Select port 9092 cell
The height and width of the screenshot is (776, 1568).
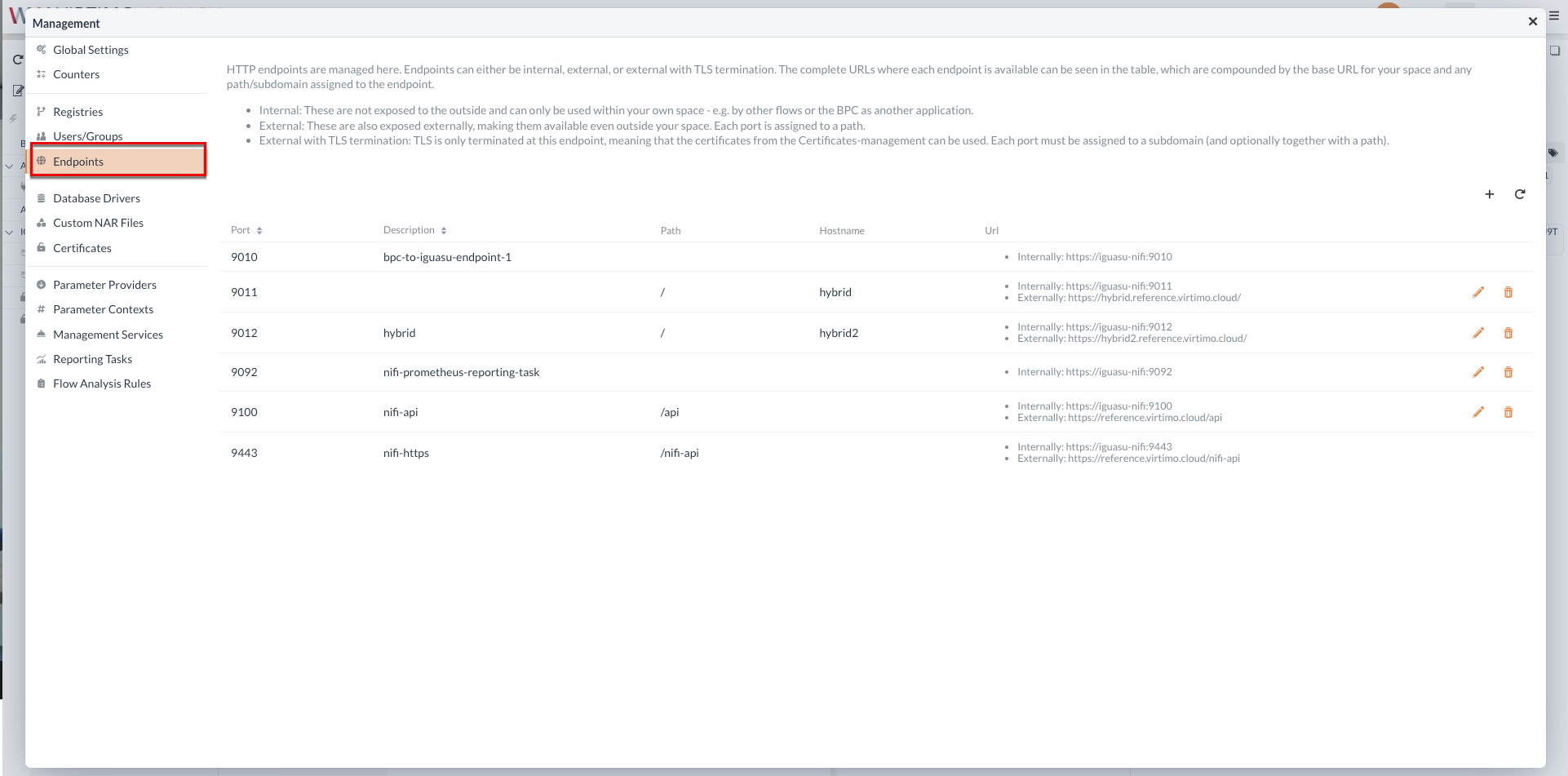(x=244, y=372)
